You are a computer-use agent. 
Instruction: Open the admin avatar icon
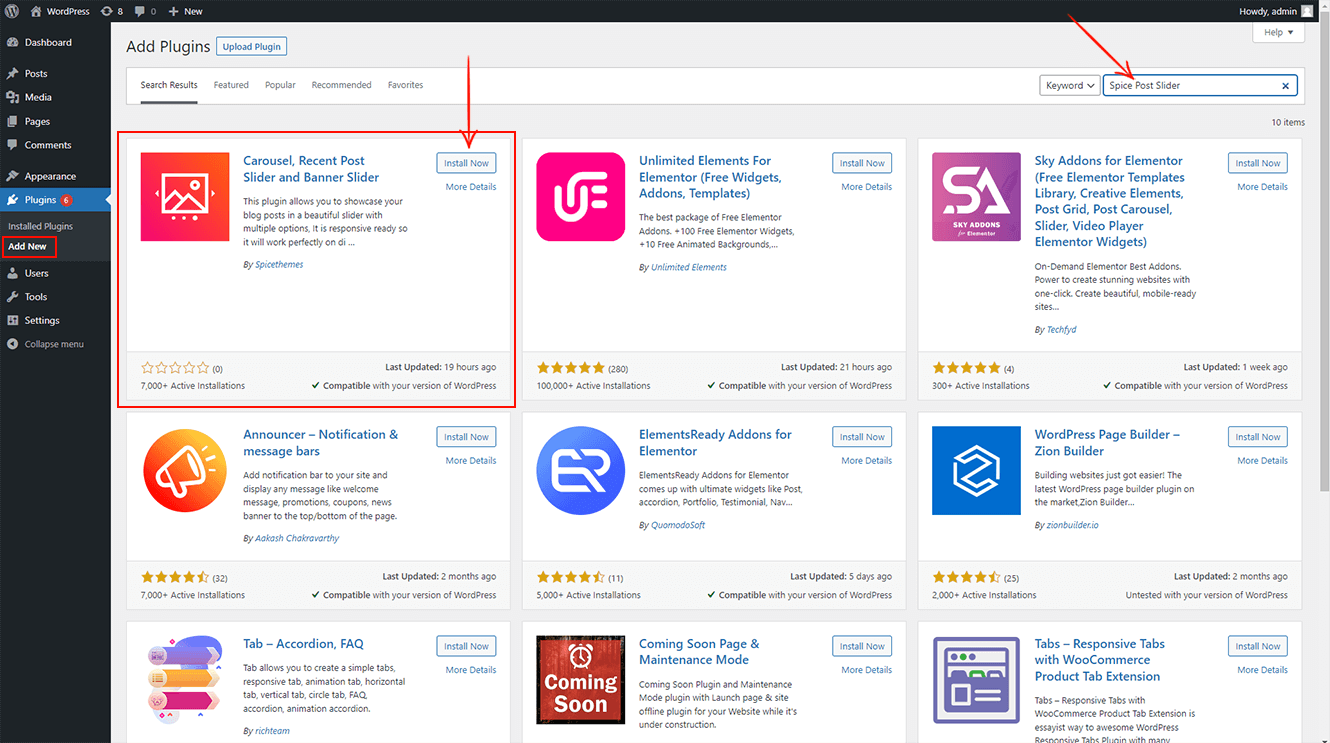point(1307,11)
